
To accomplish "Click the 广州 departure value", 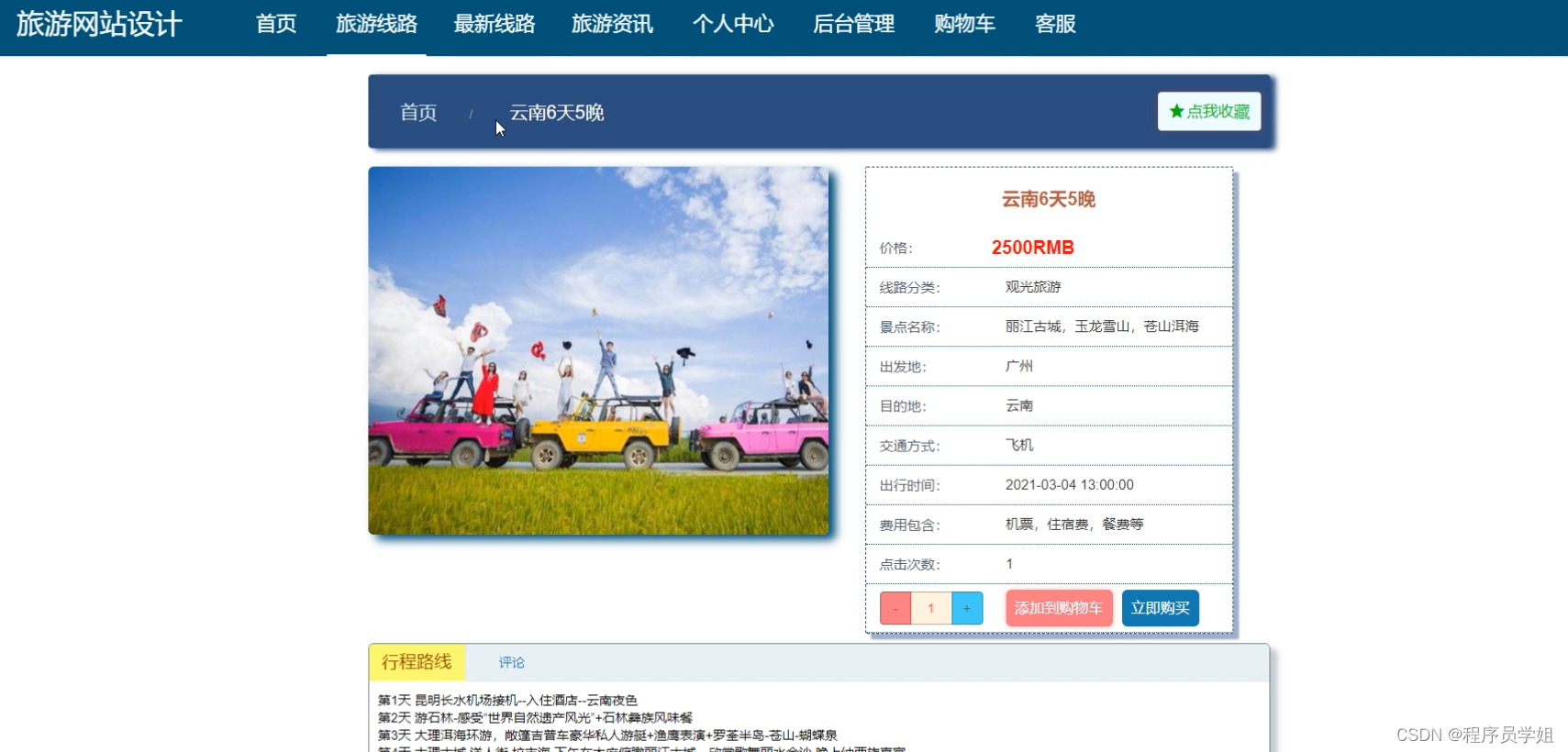I will pyautogui.click(x=1019, y=366).
